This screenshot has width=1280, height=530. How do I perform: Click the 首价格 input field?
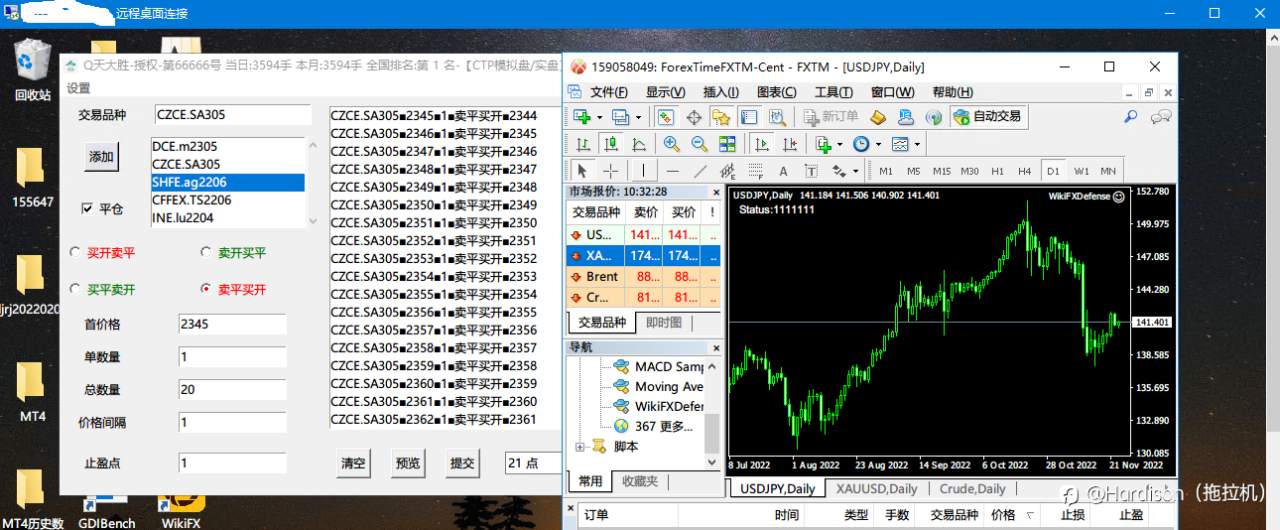point(232,324)
